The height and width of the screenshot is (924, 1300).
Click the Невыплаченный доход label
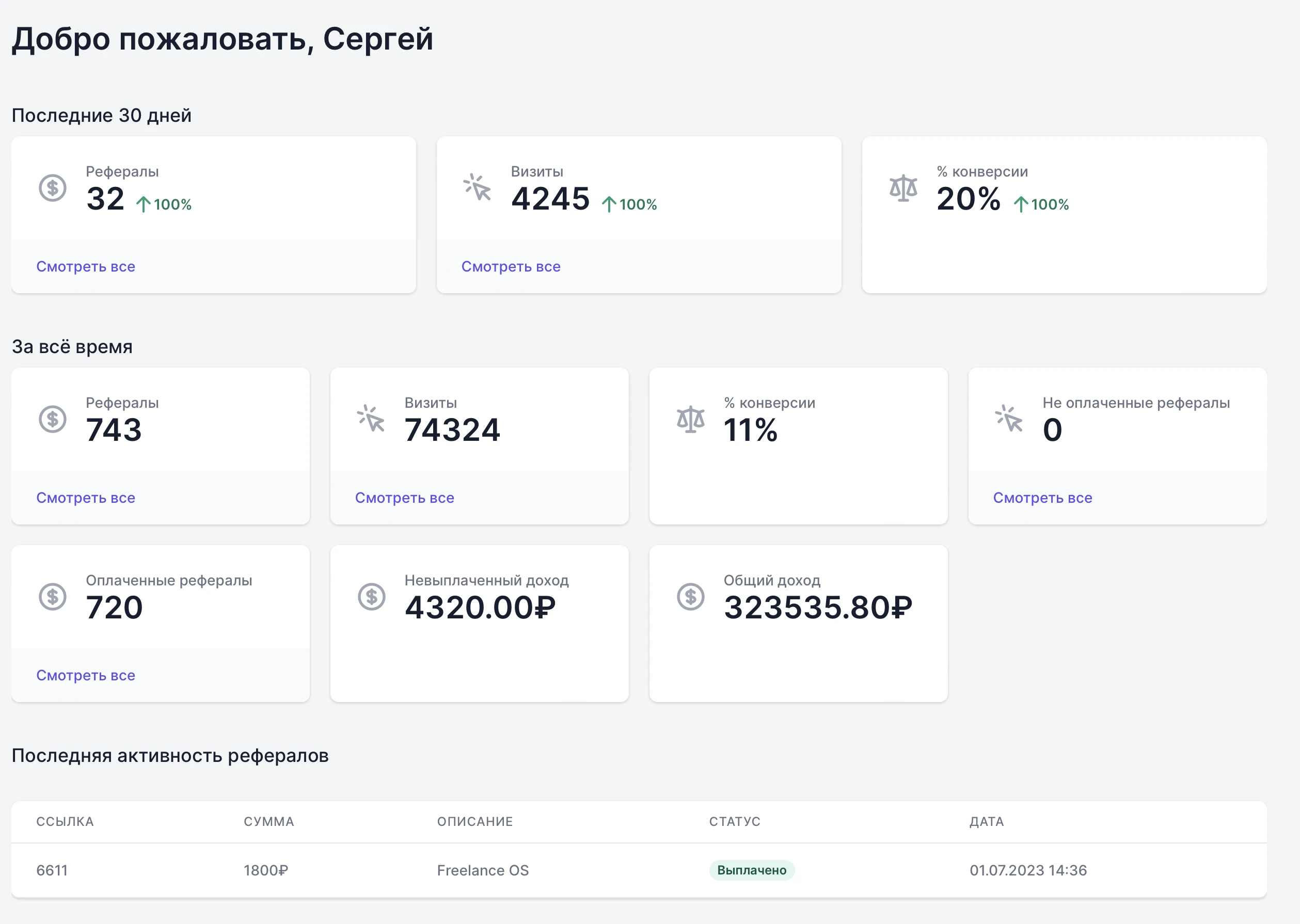point(486,580)
